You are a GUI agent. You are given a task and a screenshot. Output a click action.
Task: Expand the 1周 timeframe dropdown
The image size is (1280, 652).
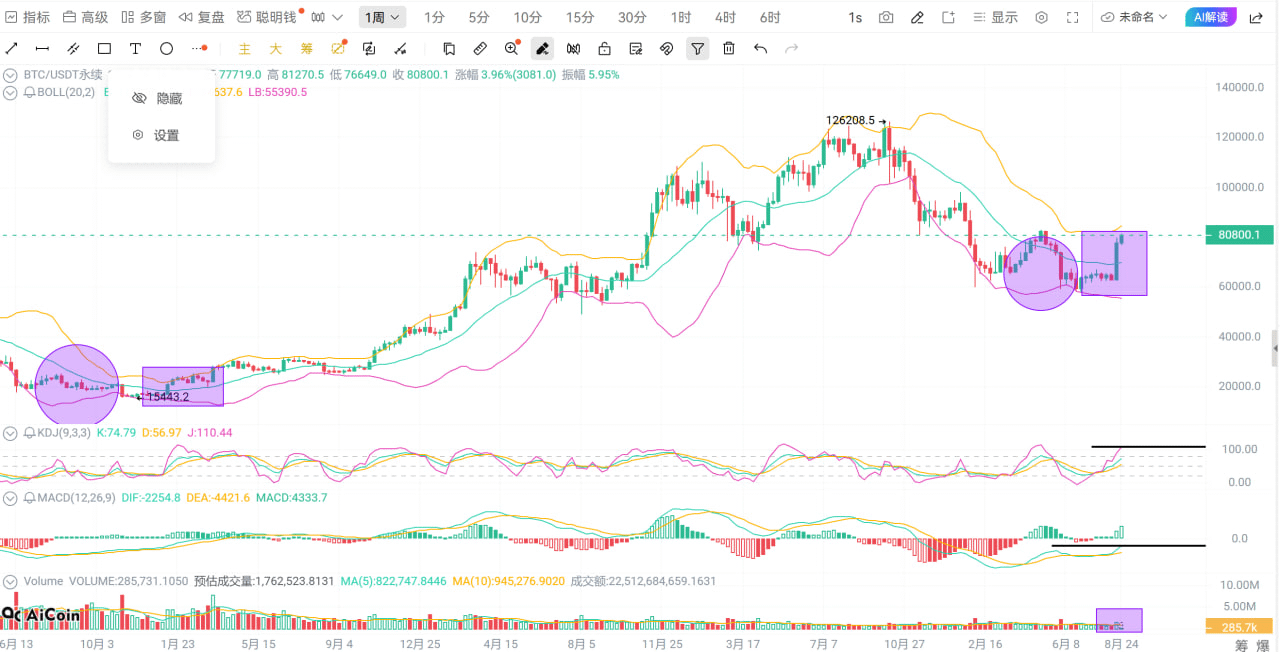382,17
